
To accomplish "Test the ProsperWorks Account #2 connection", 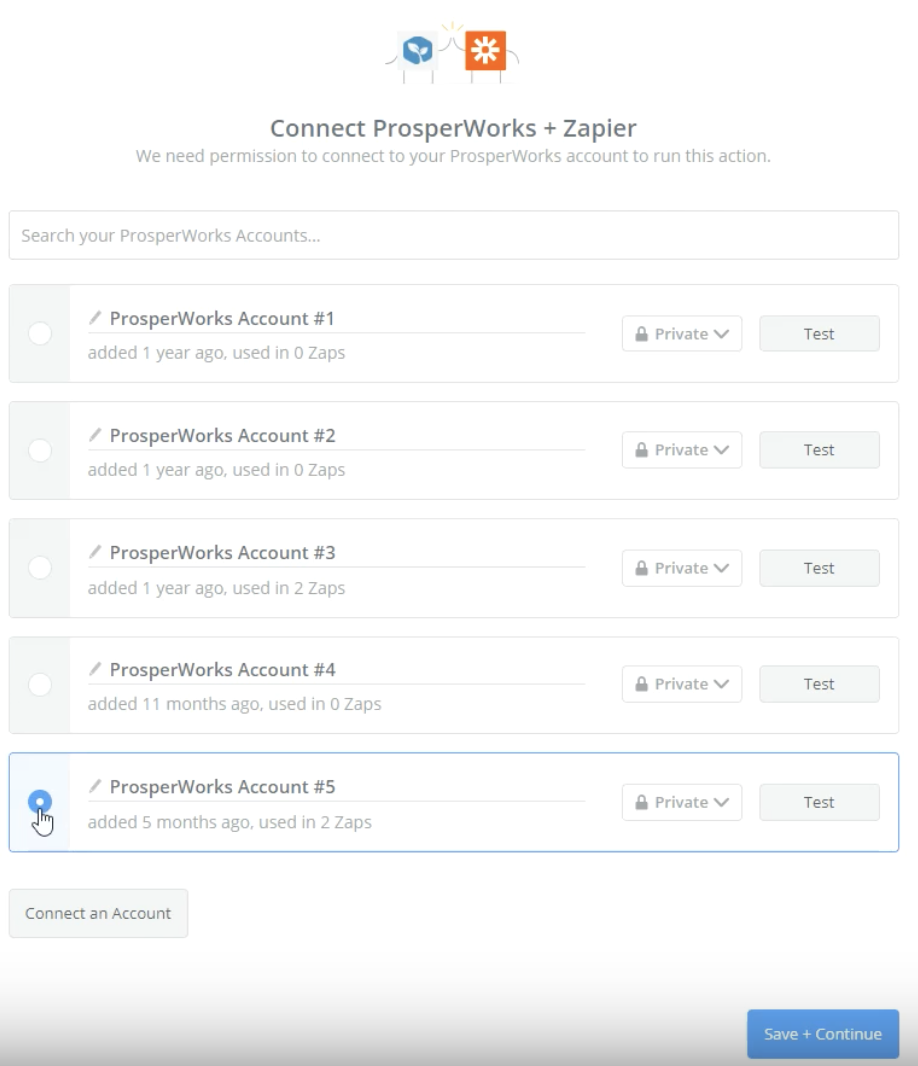I will coord(819,449).
